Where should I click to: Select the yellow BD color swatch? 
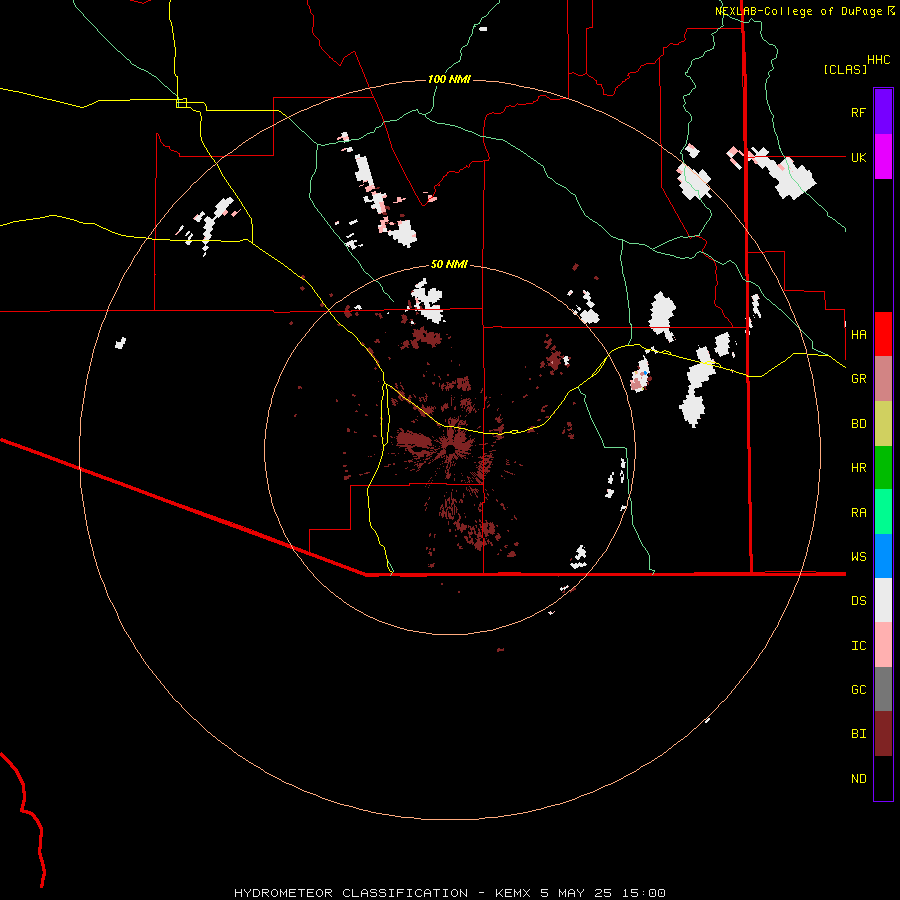coord(883,424)
